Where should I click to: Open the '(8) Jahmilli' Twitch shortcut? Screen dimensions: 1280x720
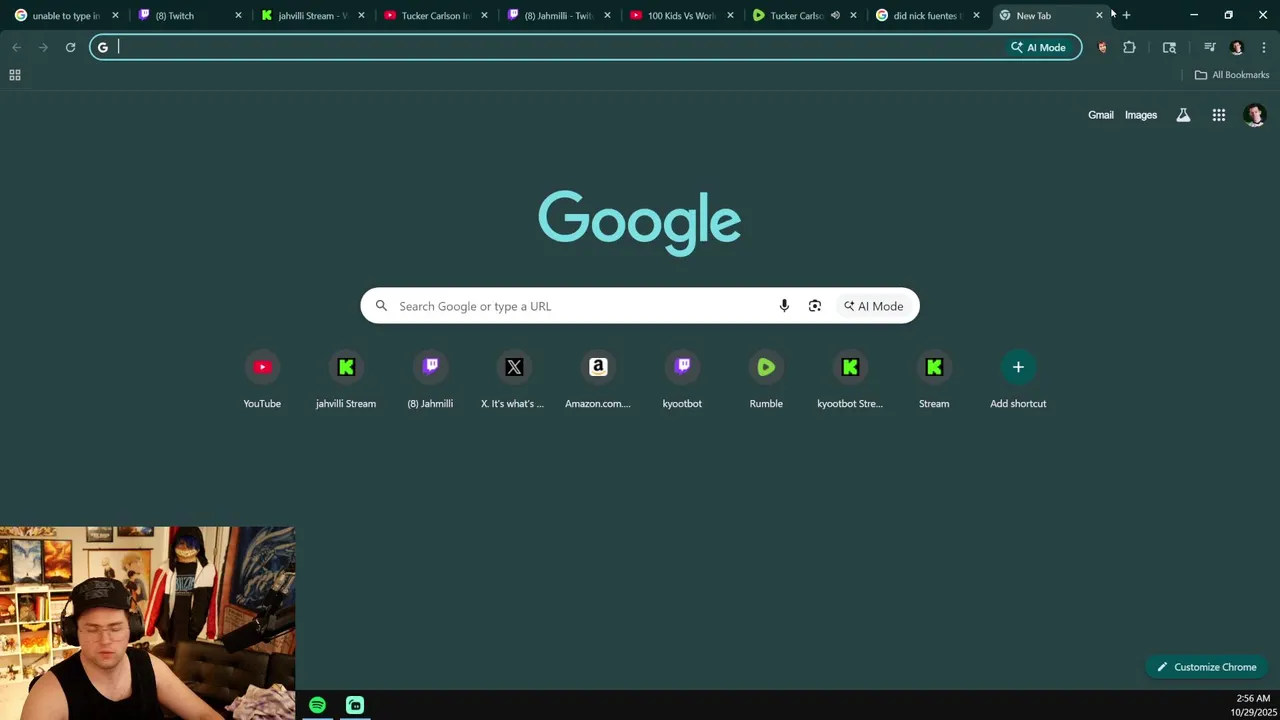[430, 380]
